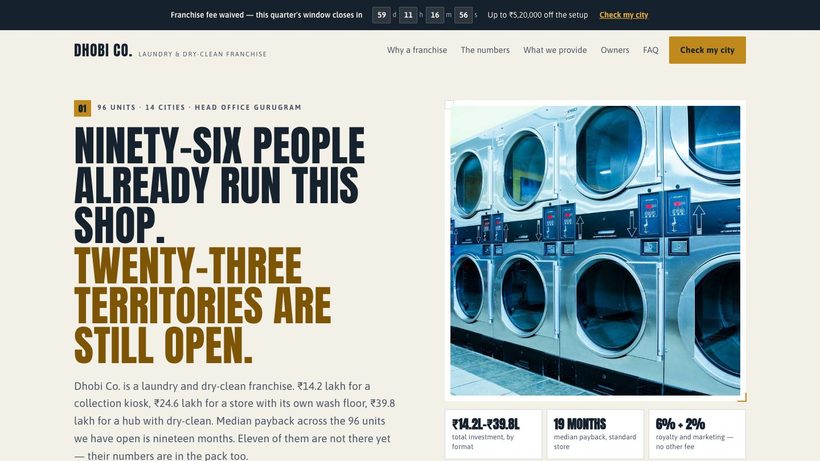Click the countdown minutes box showing 16
This screenshot has height=461, width=820.
[435, 15]
